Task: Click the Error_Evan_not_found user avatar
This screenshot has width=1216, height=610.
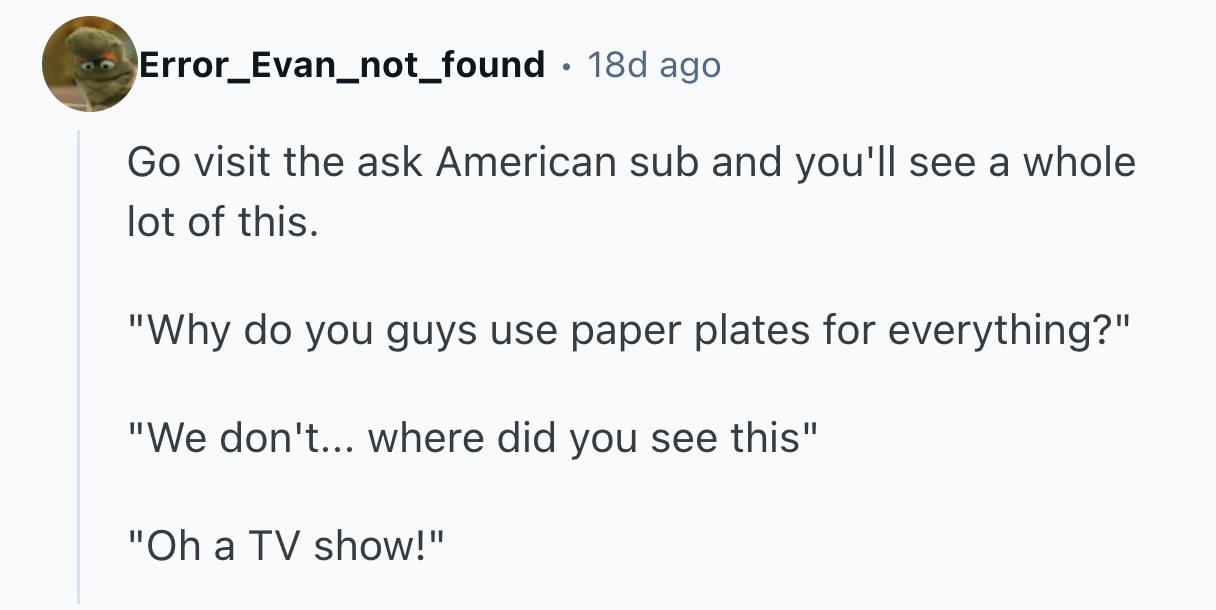Action: point(90,65)
